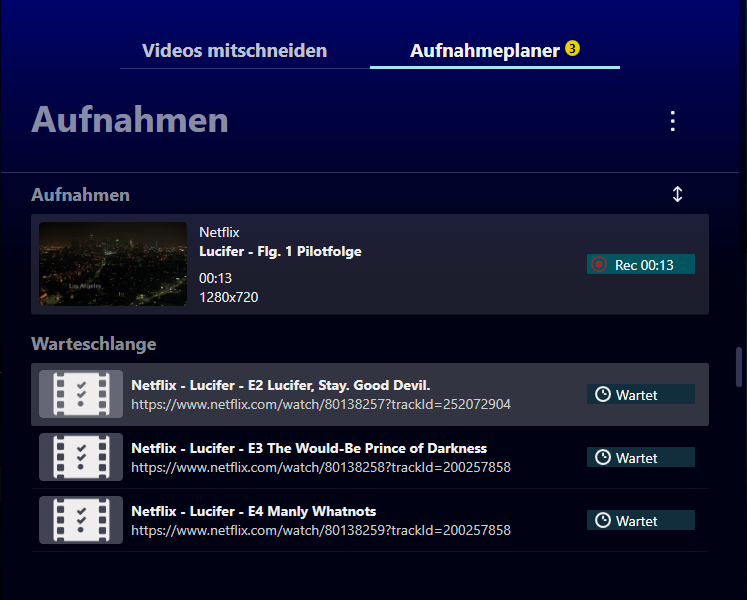Click the filmstrip icon for E4 episode
This screenshot has height=600, width=747.
(x=81, y=520)
